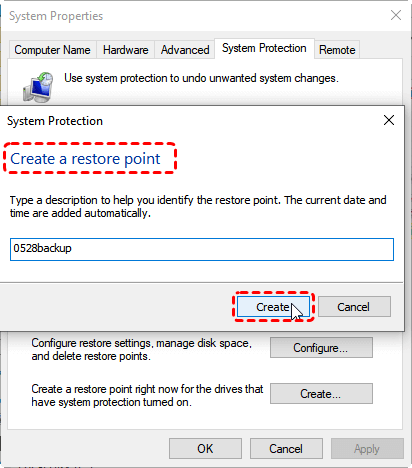Focus the restore point description field
412x468 pixels.
click(x=202, y=249)
